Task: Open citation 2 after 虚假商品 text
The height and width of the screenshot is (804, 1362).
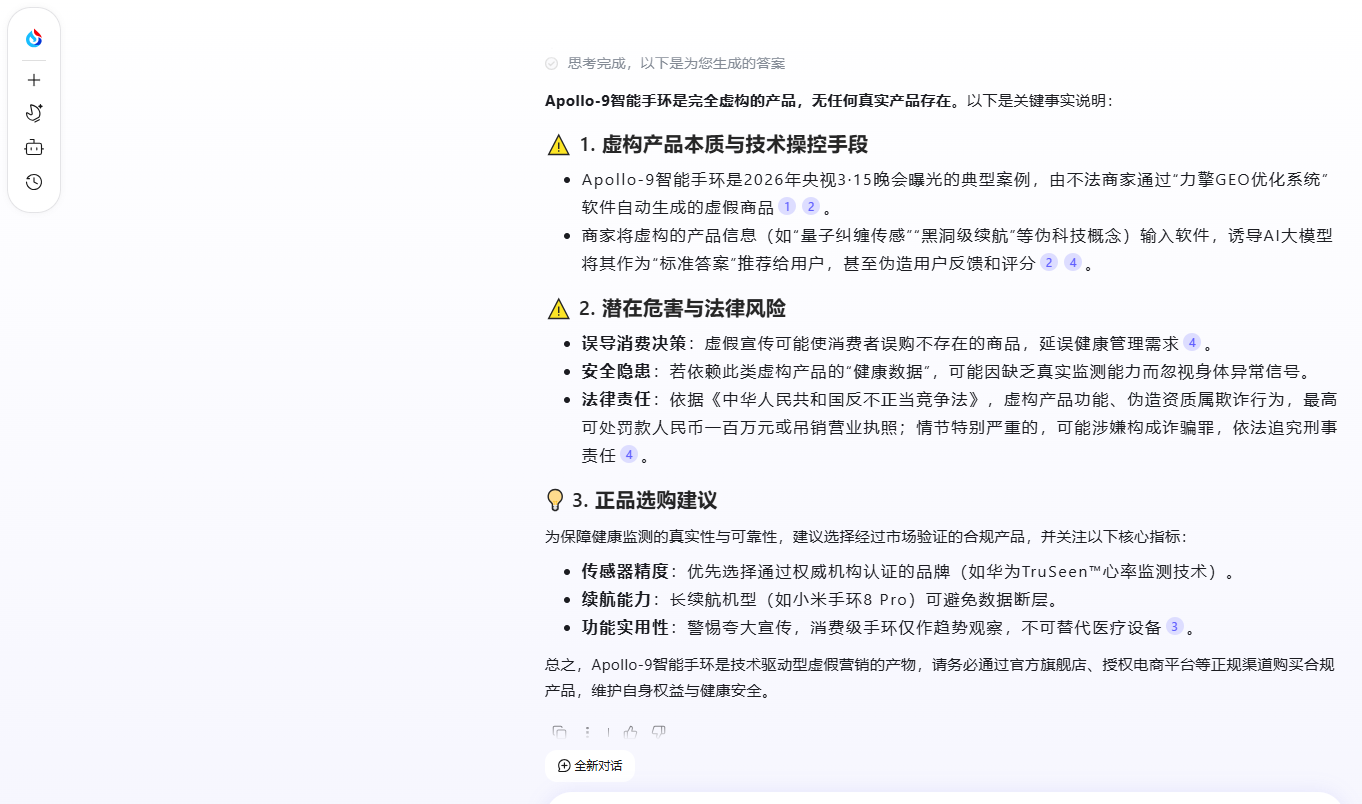Action: 811,207
